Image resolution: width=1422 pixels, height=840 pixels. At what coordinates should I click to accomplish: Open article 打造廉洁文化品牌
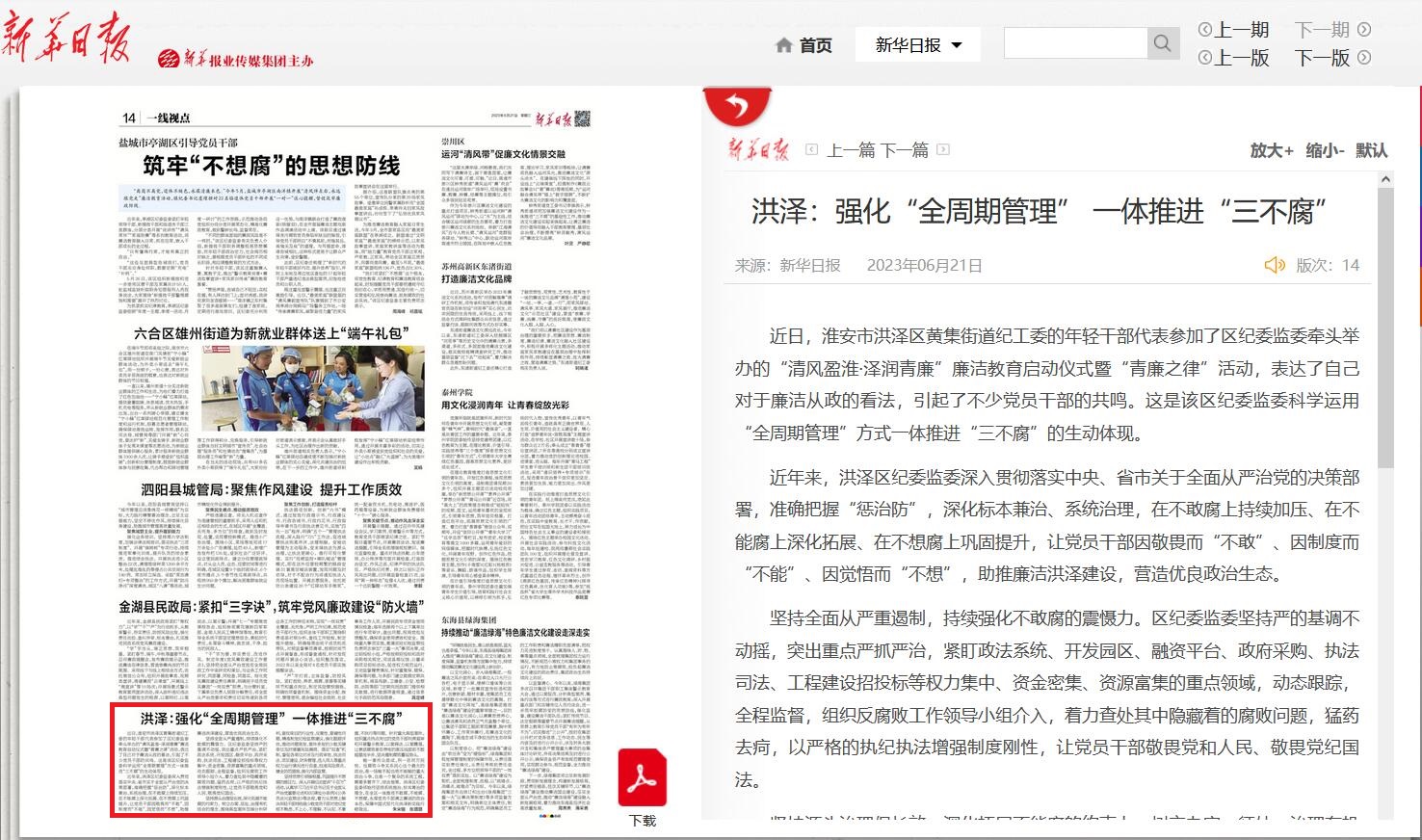point(477,279)
